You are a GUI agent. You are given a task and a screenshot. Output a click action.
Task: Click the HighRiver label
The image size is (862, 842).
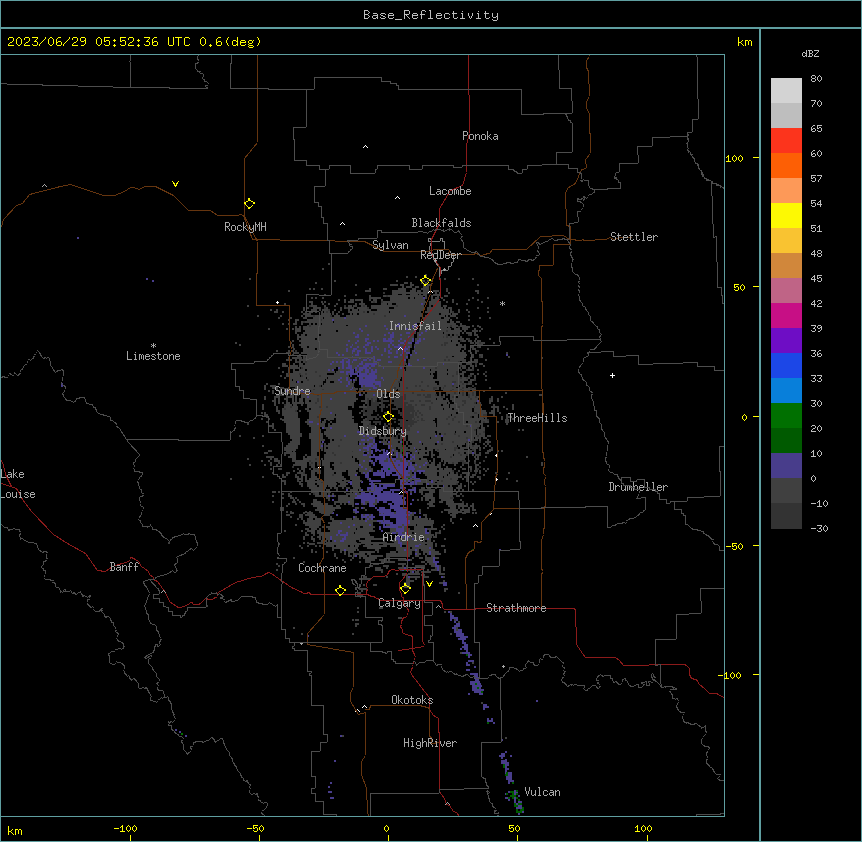[430, 743]
